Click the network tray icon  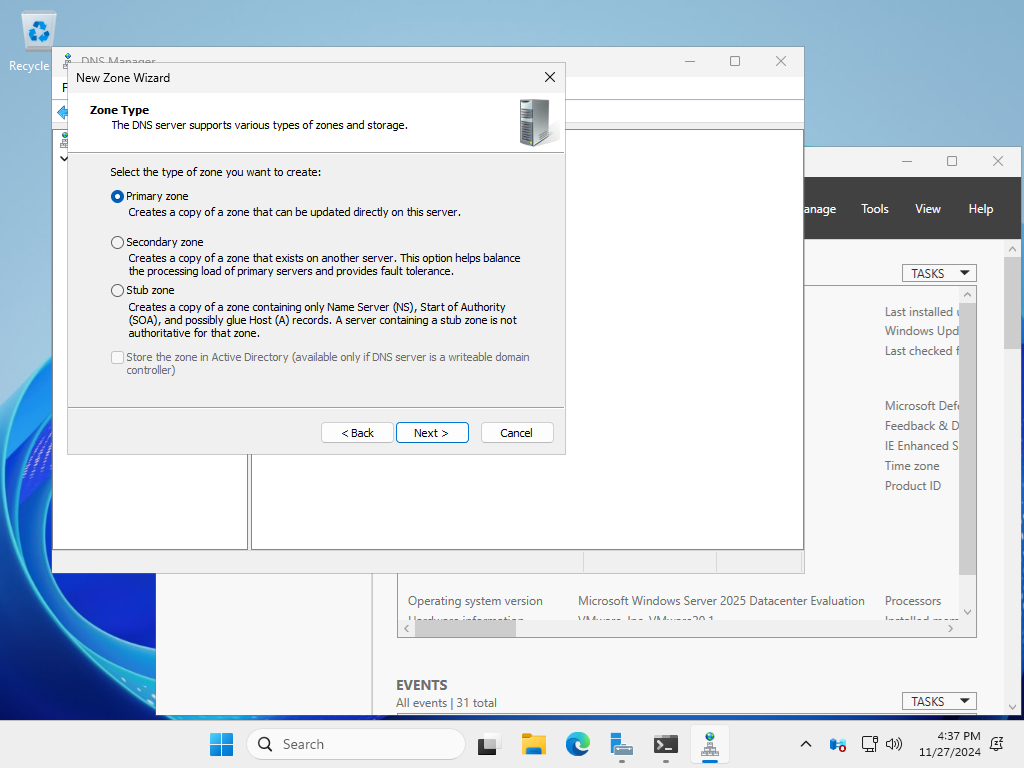(869, 744)
